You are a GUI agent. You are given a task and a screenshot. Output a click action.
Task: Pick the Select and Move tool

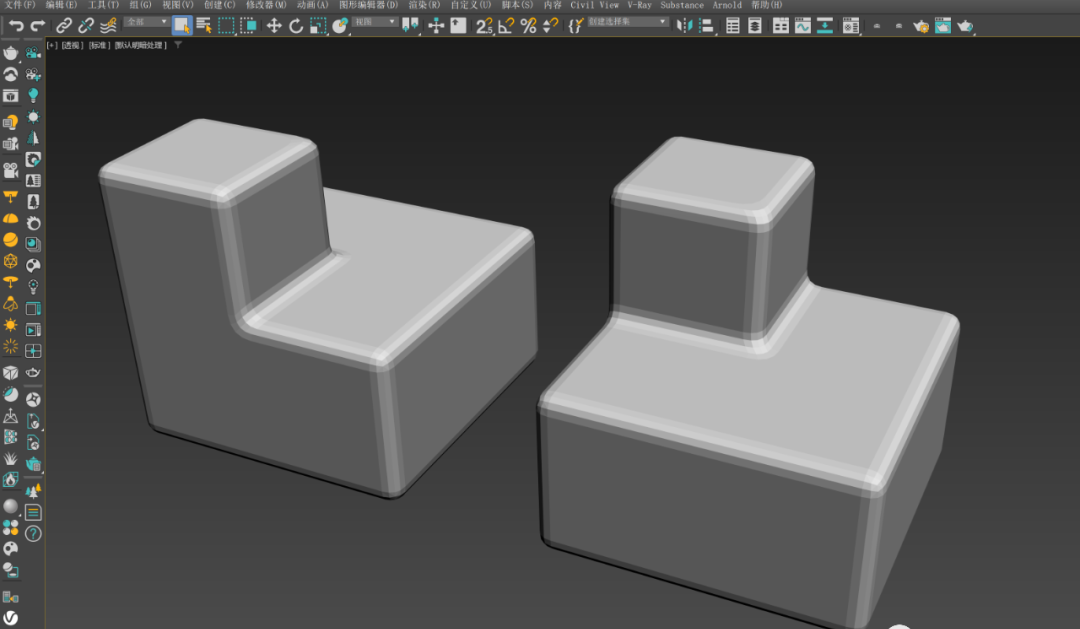pos(274,25)
